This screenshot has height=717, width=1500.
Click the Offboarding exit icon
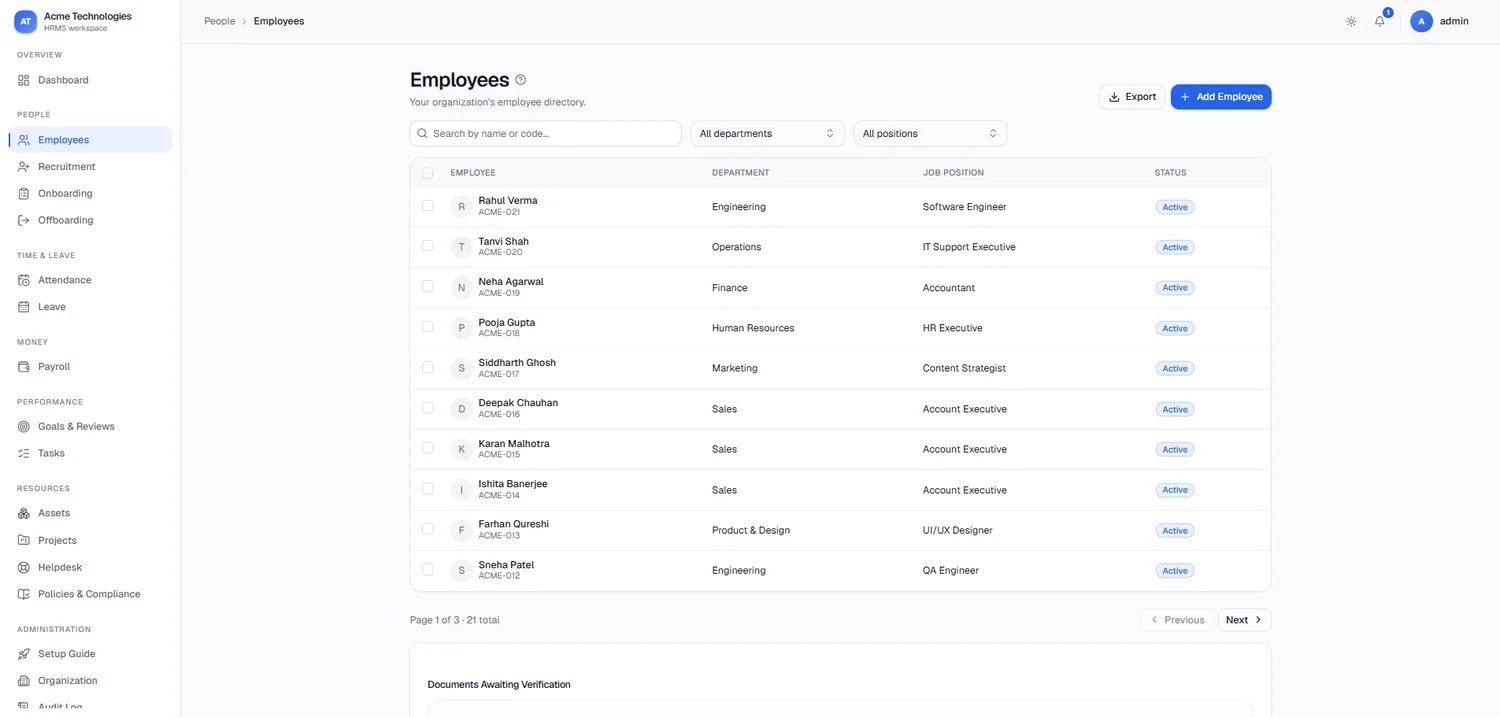[x=24, y=220]
